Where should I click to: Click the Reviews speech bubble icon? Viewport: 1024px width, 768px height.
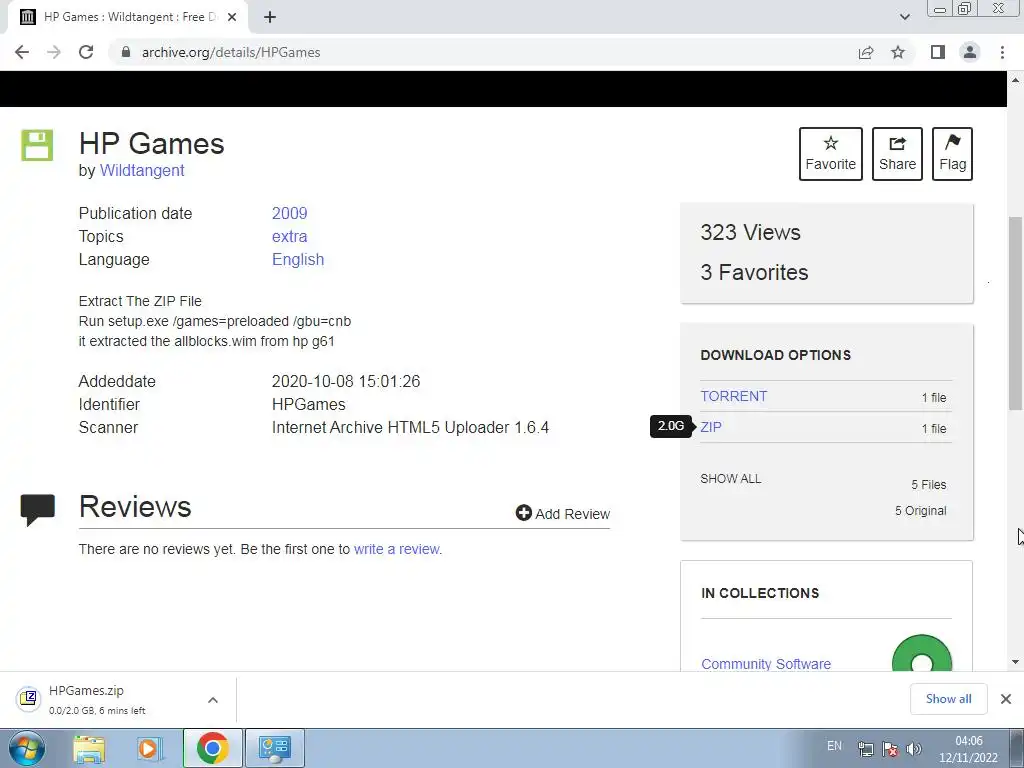point(37,510)
